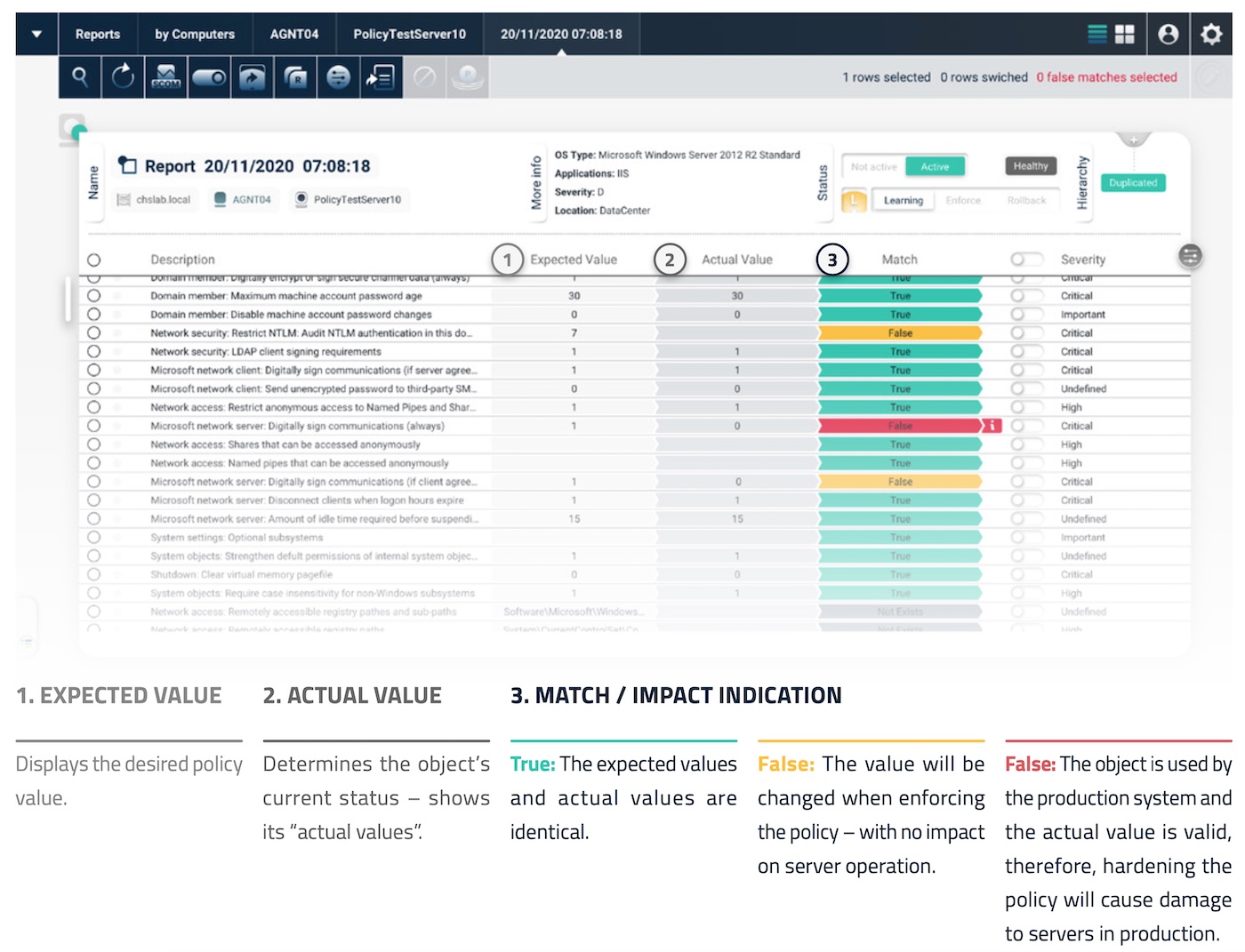This screenshot has height=952, width=1245.
Task: Switch to list view layout icon
Action: coord(1097,34)
